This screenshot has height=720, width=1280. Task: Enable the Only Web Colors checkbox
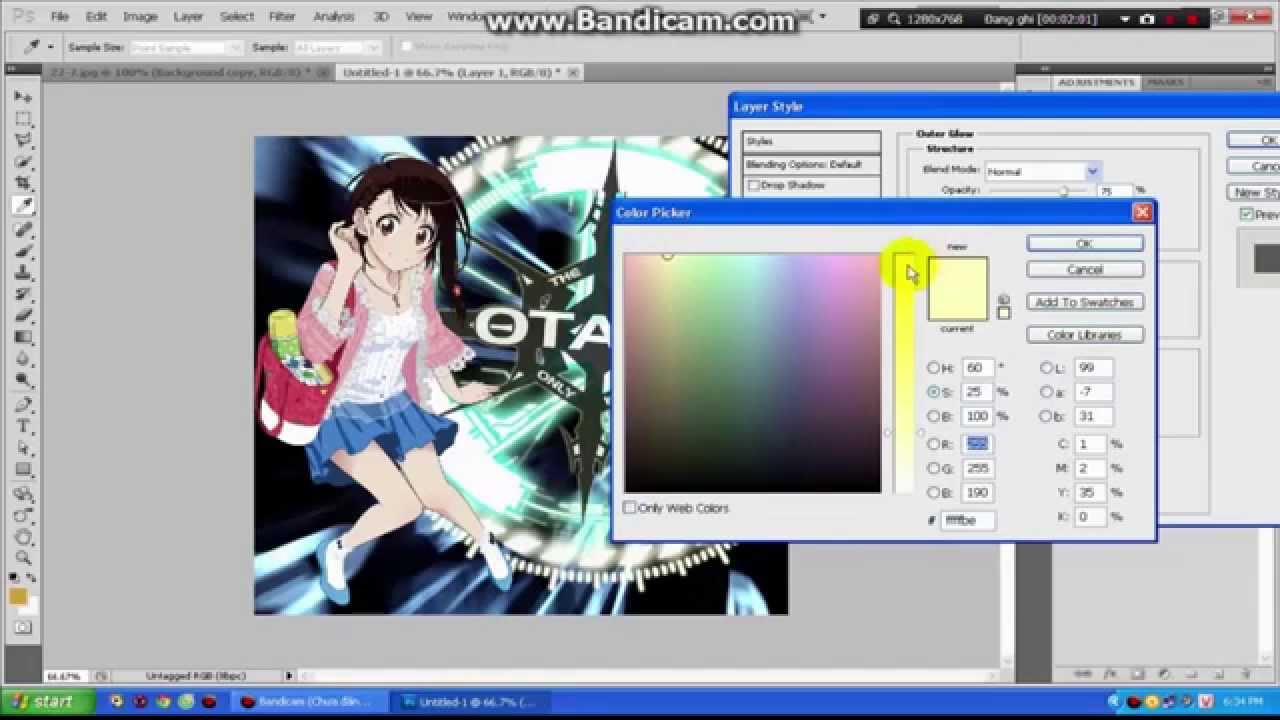pos(630,508)
